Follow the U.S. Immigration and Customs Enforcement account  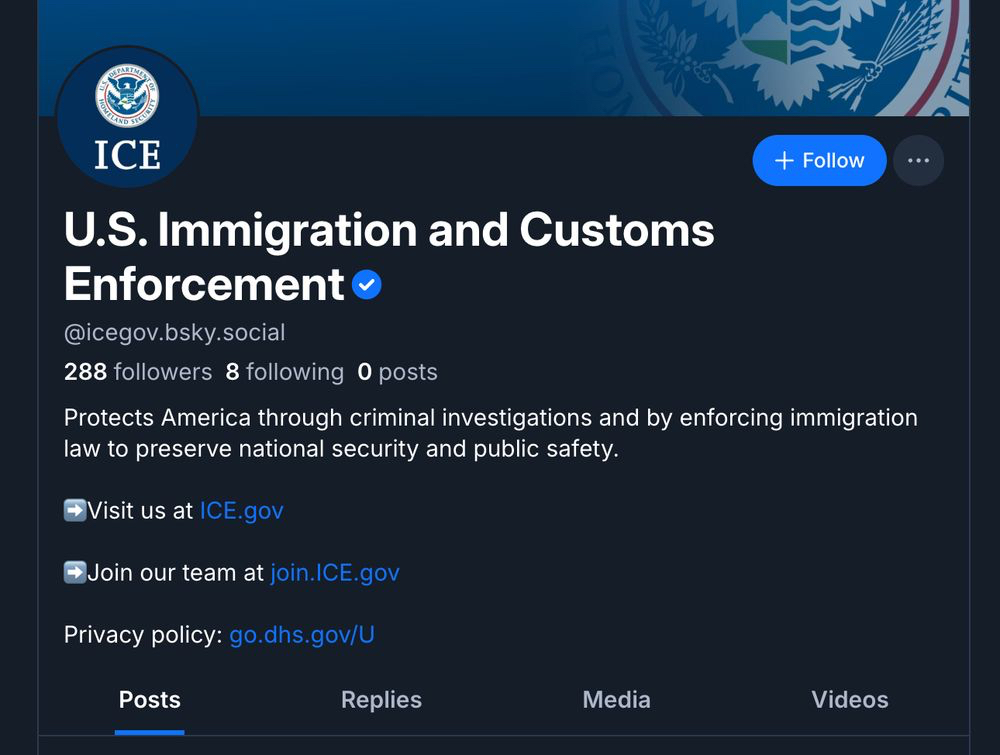tap(819, 161)
